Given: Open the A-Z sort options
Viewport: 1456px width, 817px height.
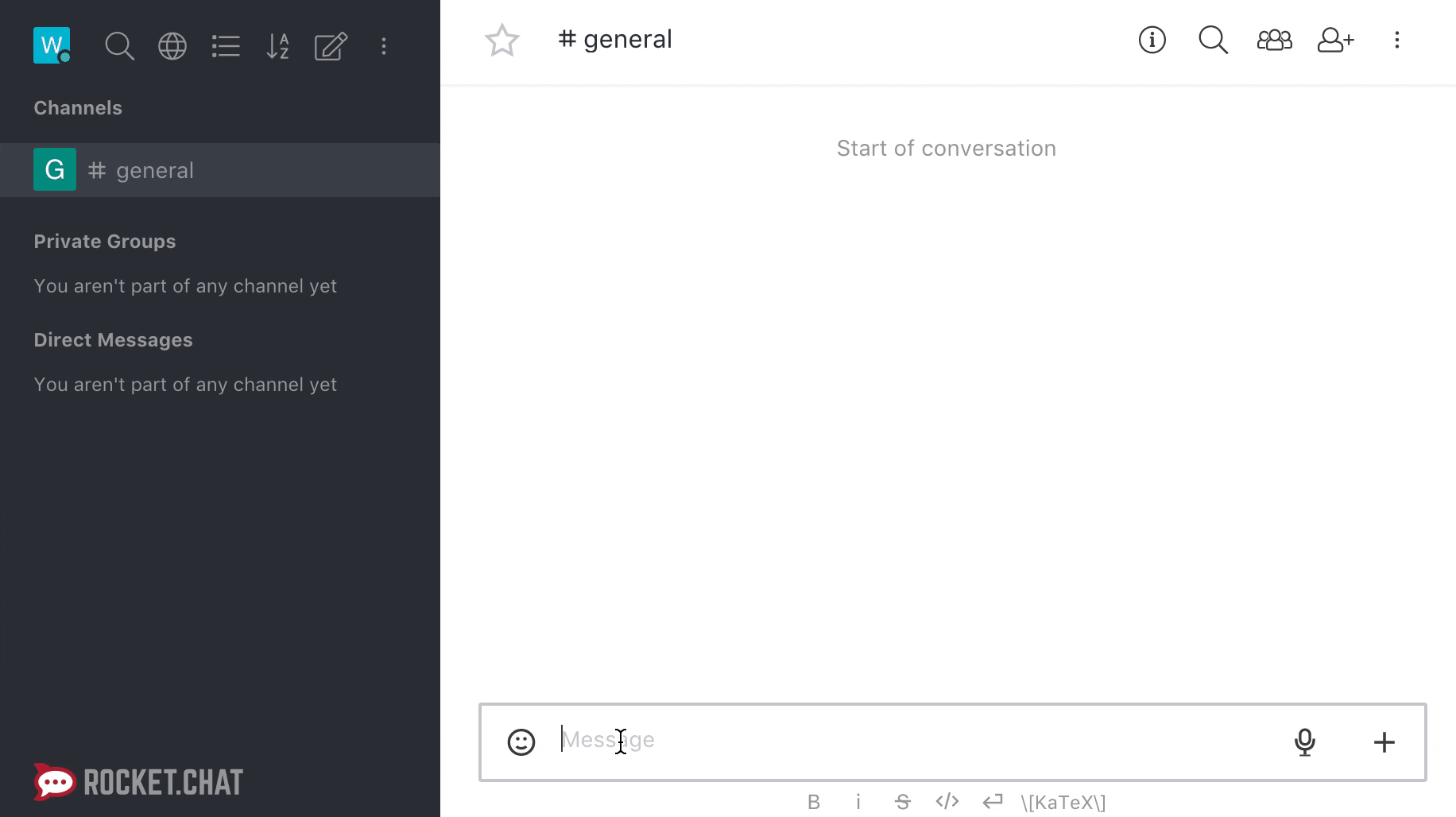Looking at the screenshot, I should coord(277,46).
